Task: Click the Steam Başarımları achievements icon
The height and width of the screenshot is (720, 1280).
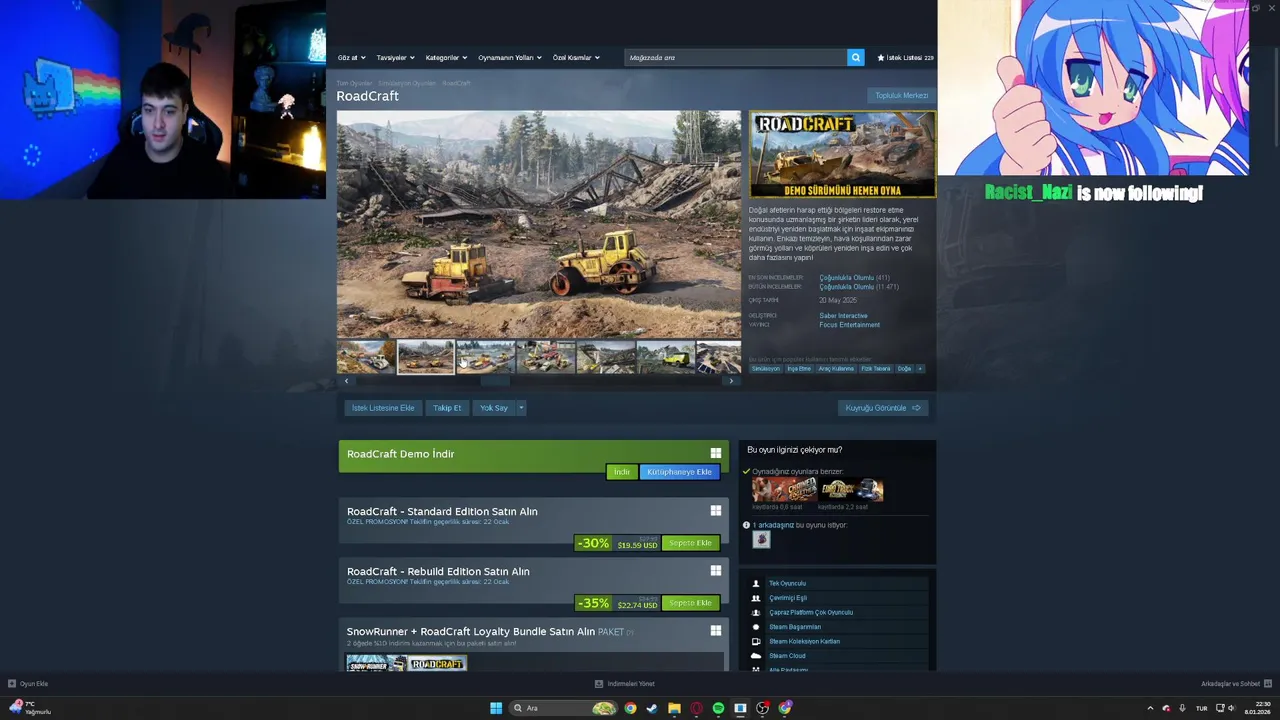Action: point(756,627)
